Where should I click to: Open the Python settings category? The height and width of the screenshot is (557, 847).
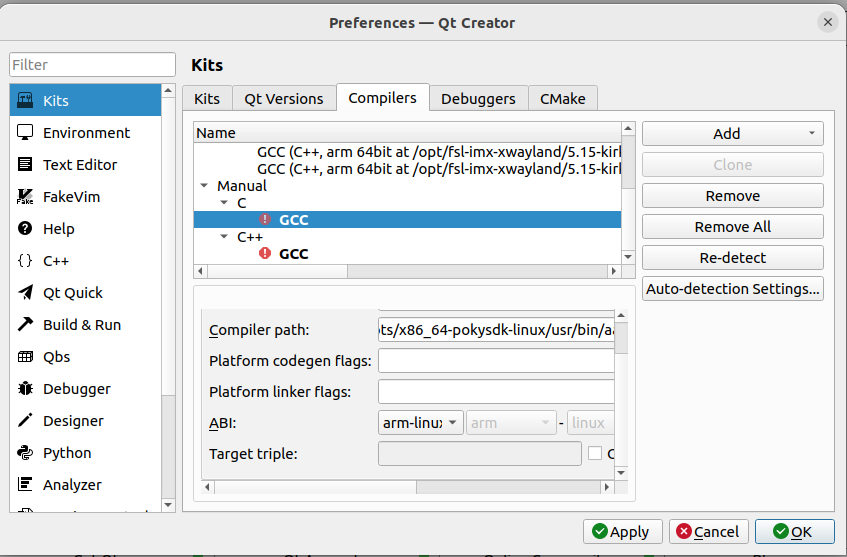point(67,453)
